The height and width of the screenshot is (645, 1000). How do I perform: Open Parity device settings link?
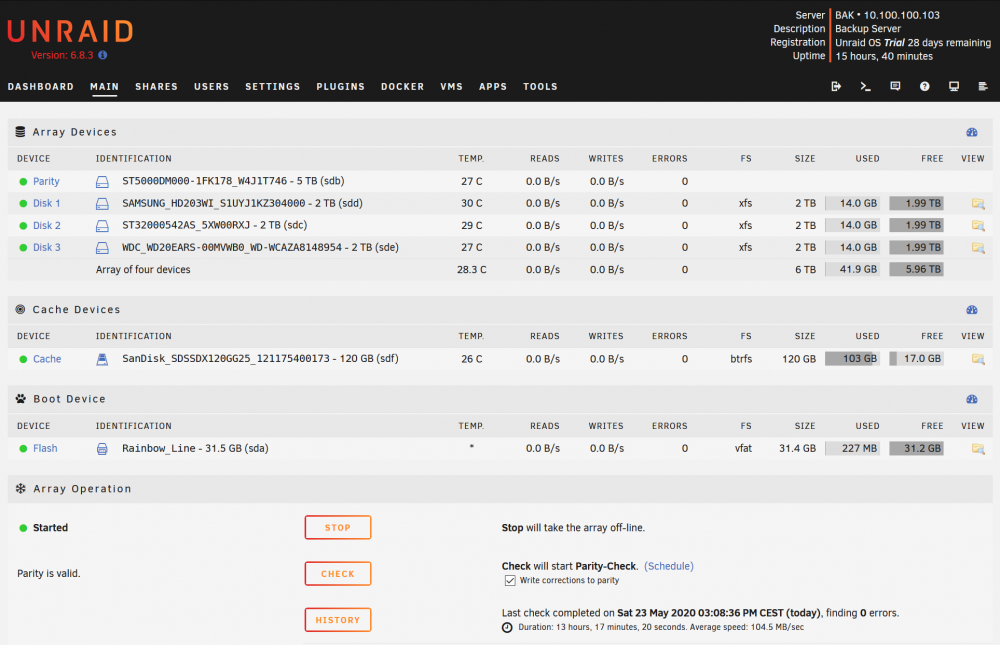46,181
